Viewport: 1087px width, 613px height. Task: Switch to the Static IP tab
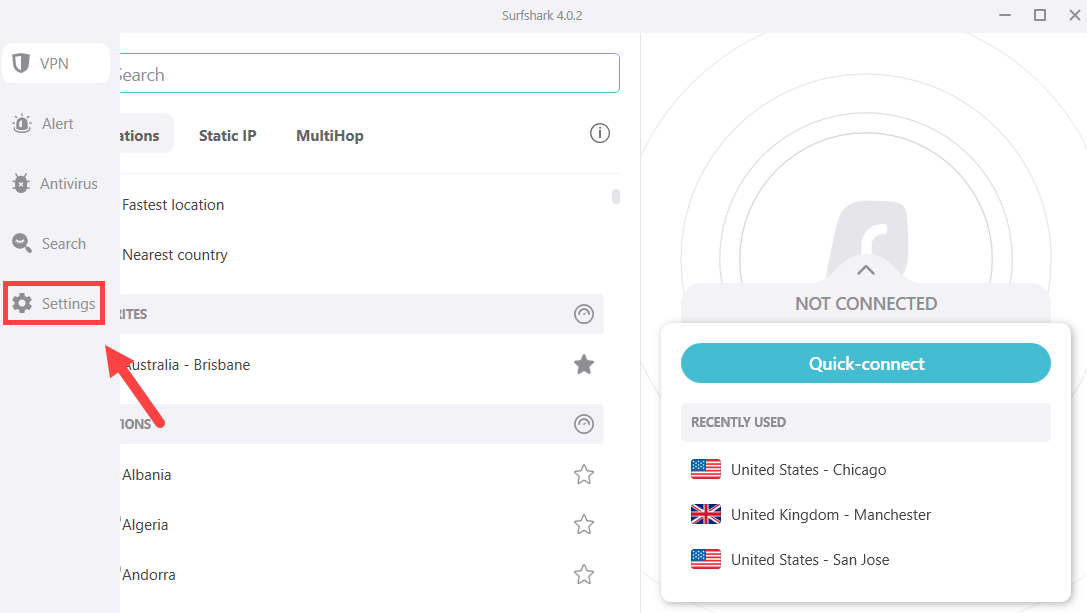(227, 135)
